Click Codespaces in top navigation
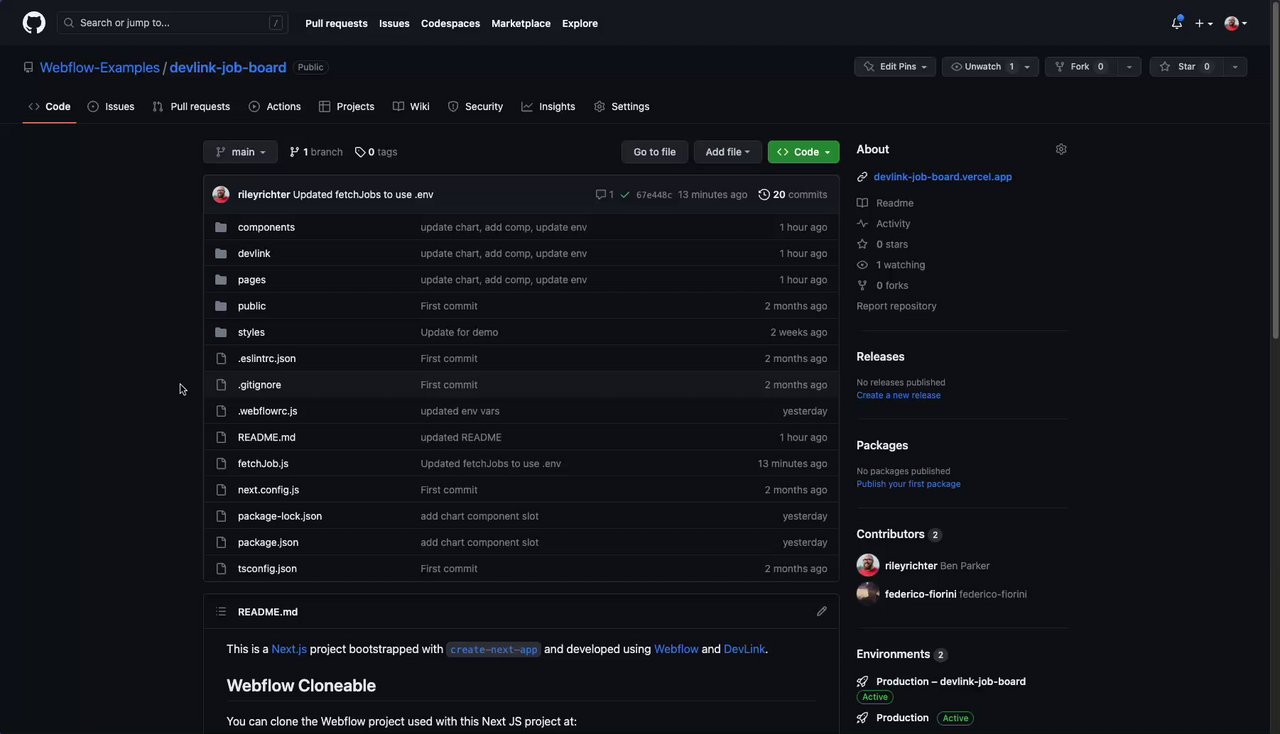This screenshot has height=734, width=1280. (450, 23)
